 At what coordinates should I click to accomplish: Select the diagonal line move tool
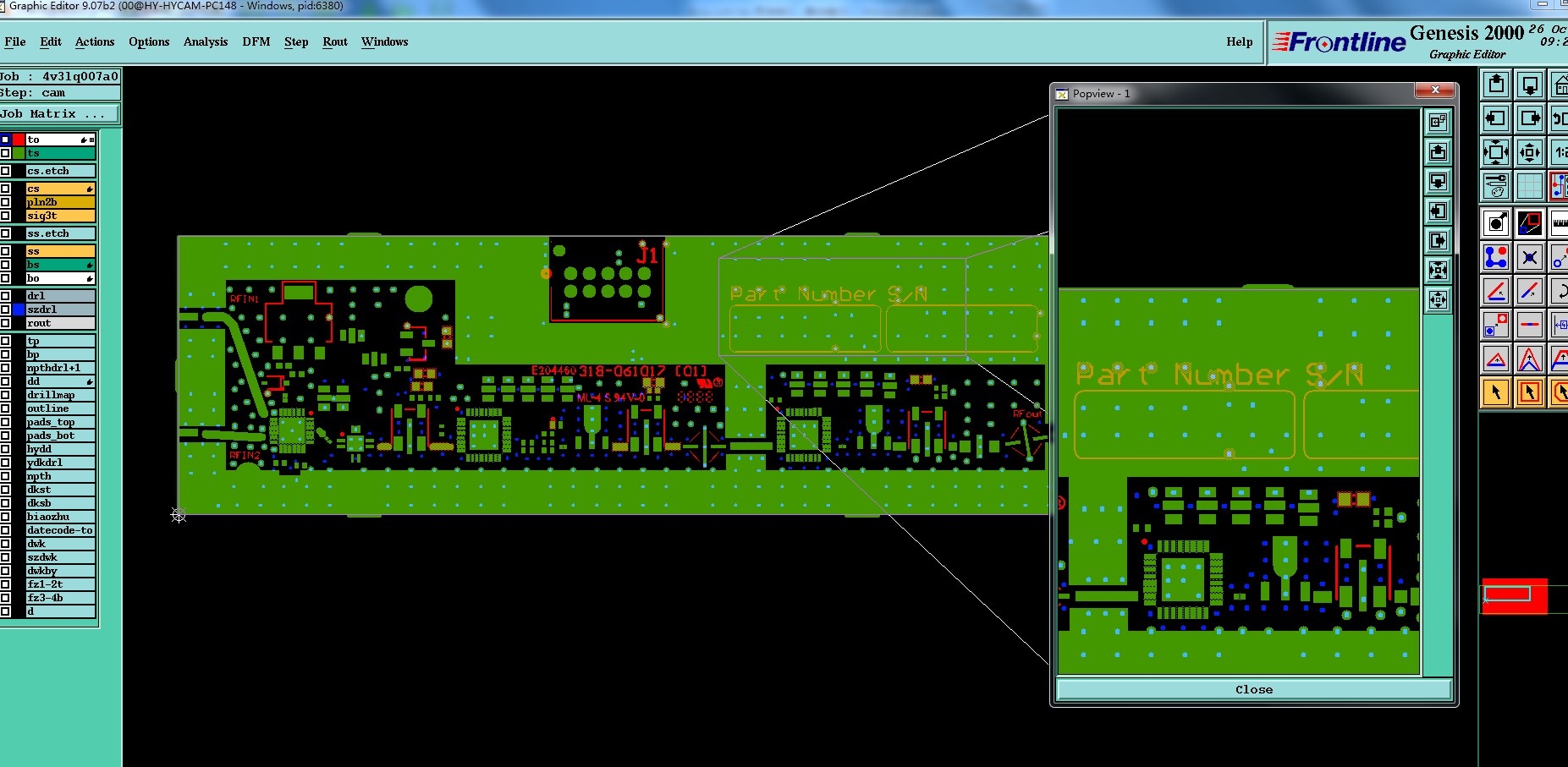point(1530,291)
